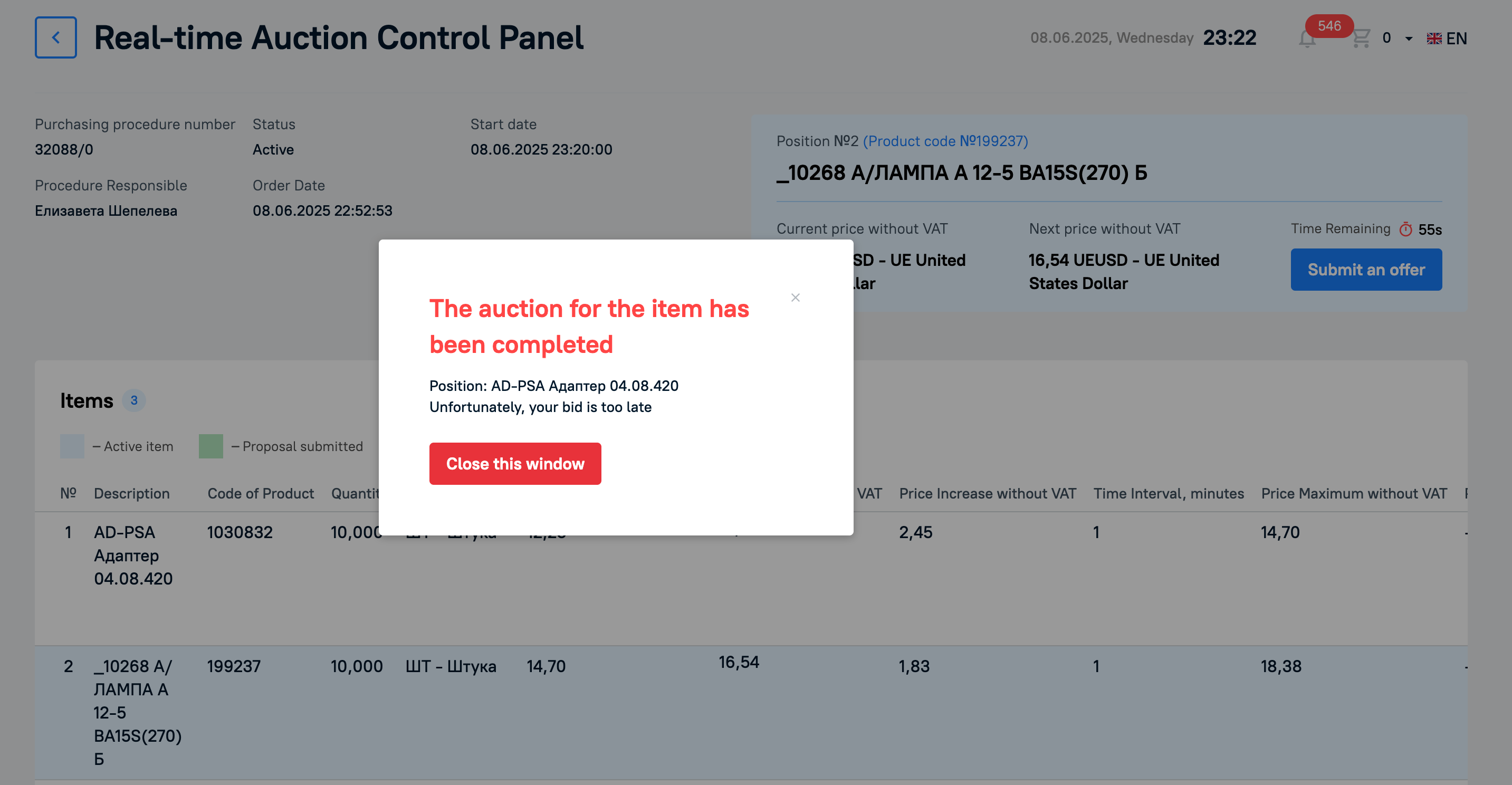Open Product code №199237 link
This screenshot has height=785, width=1512.
pos(945,141)
